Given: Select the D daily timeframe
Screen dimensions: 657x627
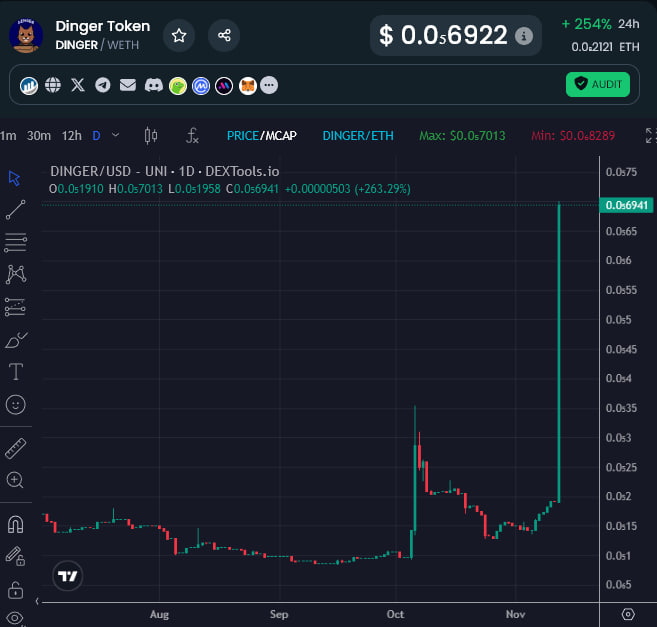Looking at the screenshot, I should tap(96, 136).
